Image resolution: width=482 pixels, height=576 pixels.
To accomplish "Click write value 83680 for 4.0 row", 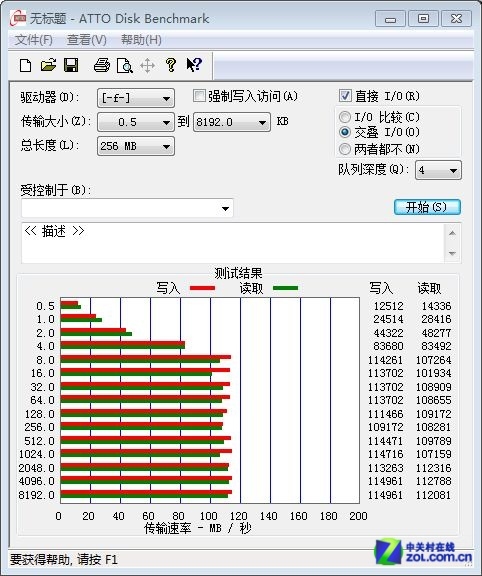I will 388,346.
